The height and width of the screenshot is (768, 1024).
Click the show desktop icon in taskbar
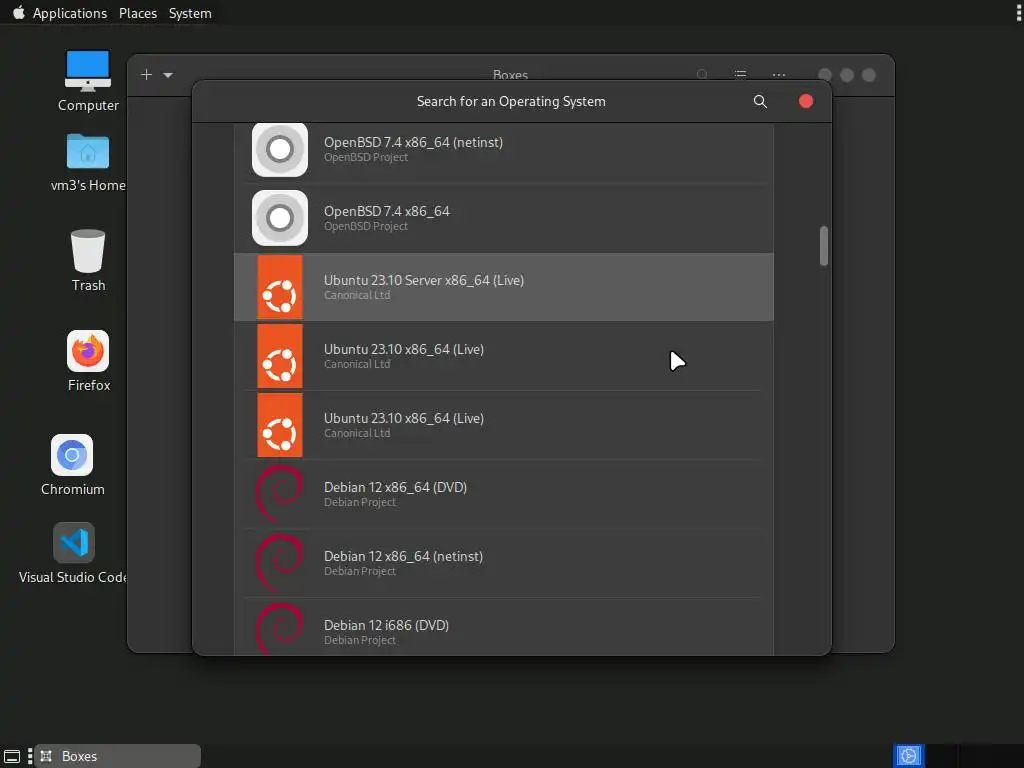tap(12, 756)
